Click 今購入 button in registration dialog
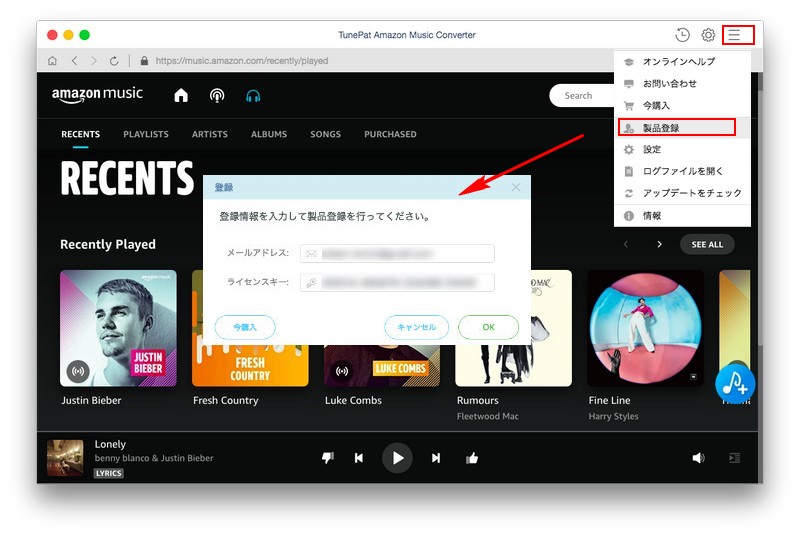800x536 pixels. point(245,327)
